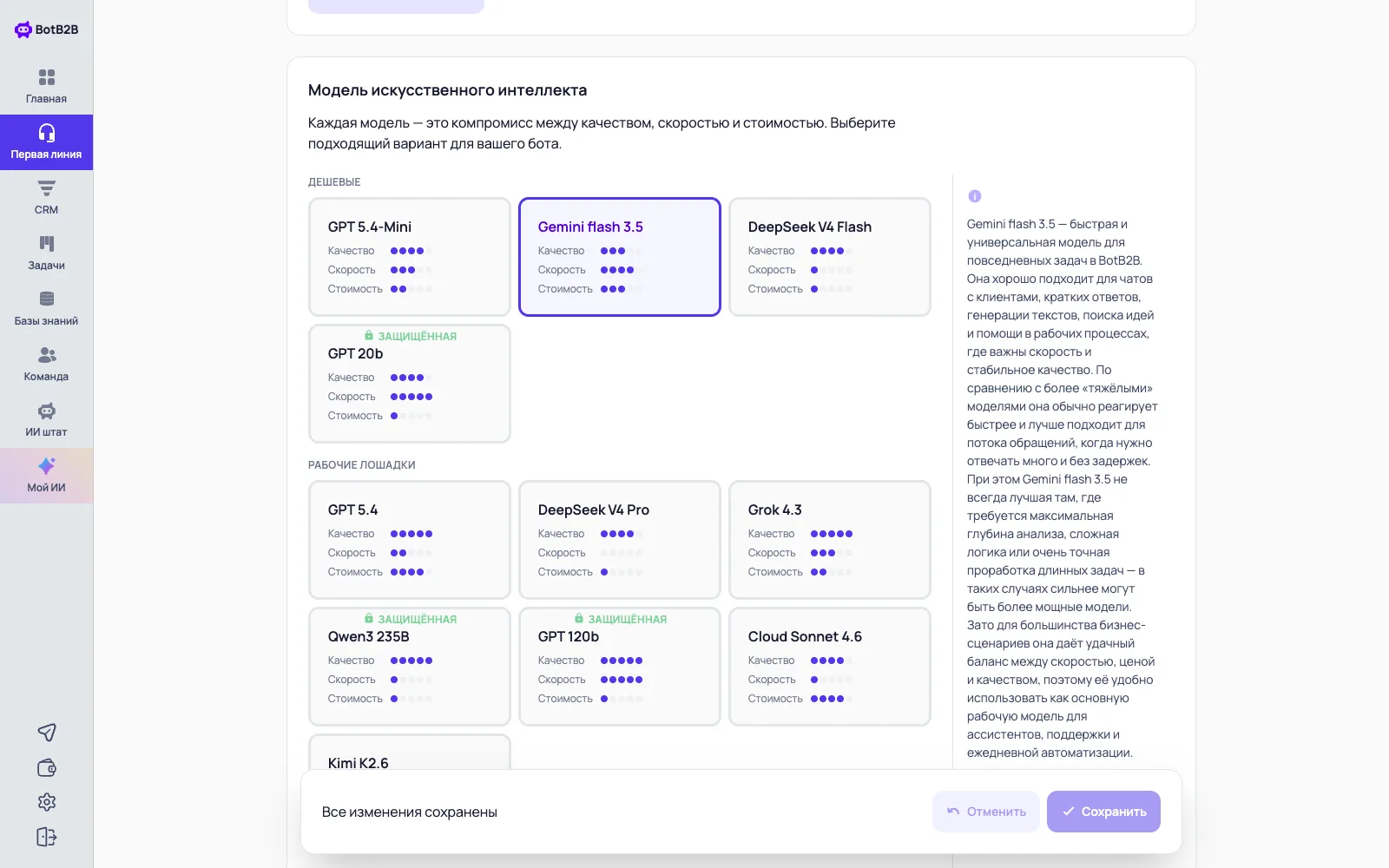Click the Все изменения сохранены status text
The width and height of the screenshot is (1389, 868).
tap(410, 812)
